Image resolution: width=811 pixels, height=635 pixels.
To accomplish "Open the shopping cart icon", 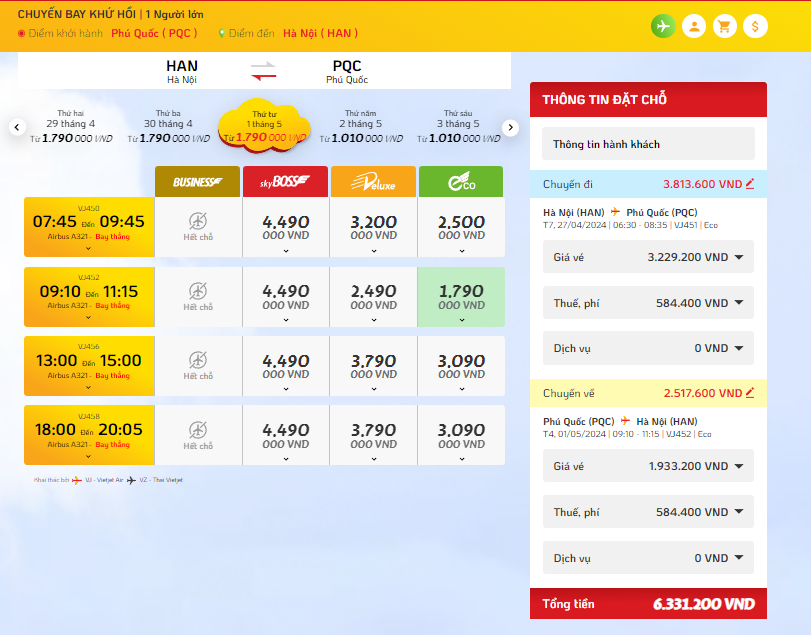I will point(724,26).
